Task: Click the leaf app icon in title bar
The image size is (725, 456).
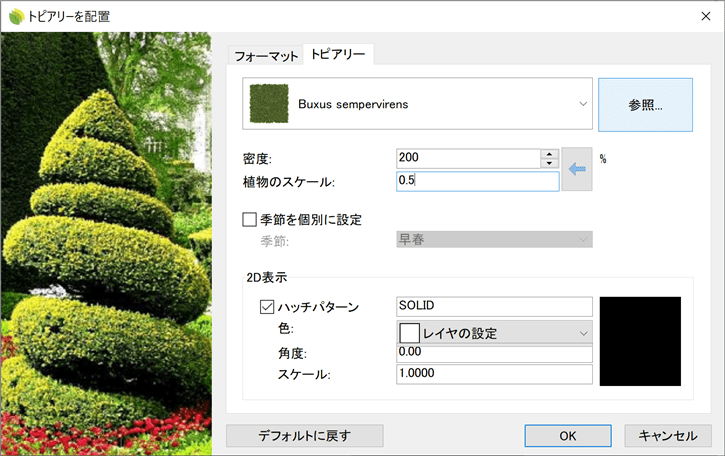Action: point(16,17)
